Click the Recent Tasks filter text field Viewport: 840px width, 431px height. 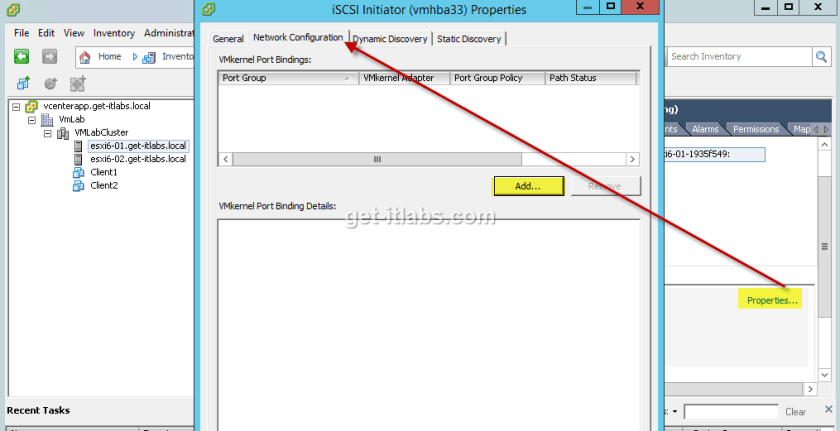(x=731, y=412)
